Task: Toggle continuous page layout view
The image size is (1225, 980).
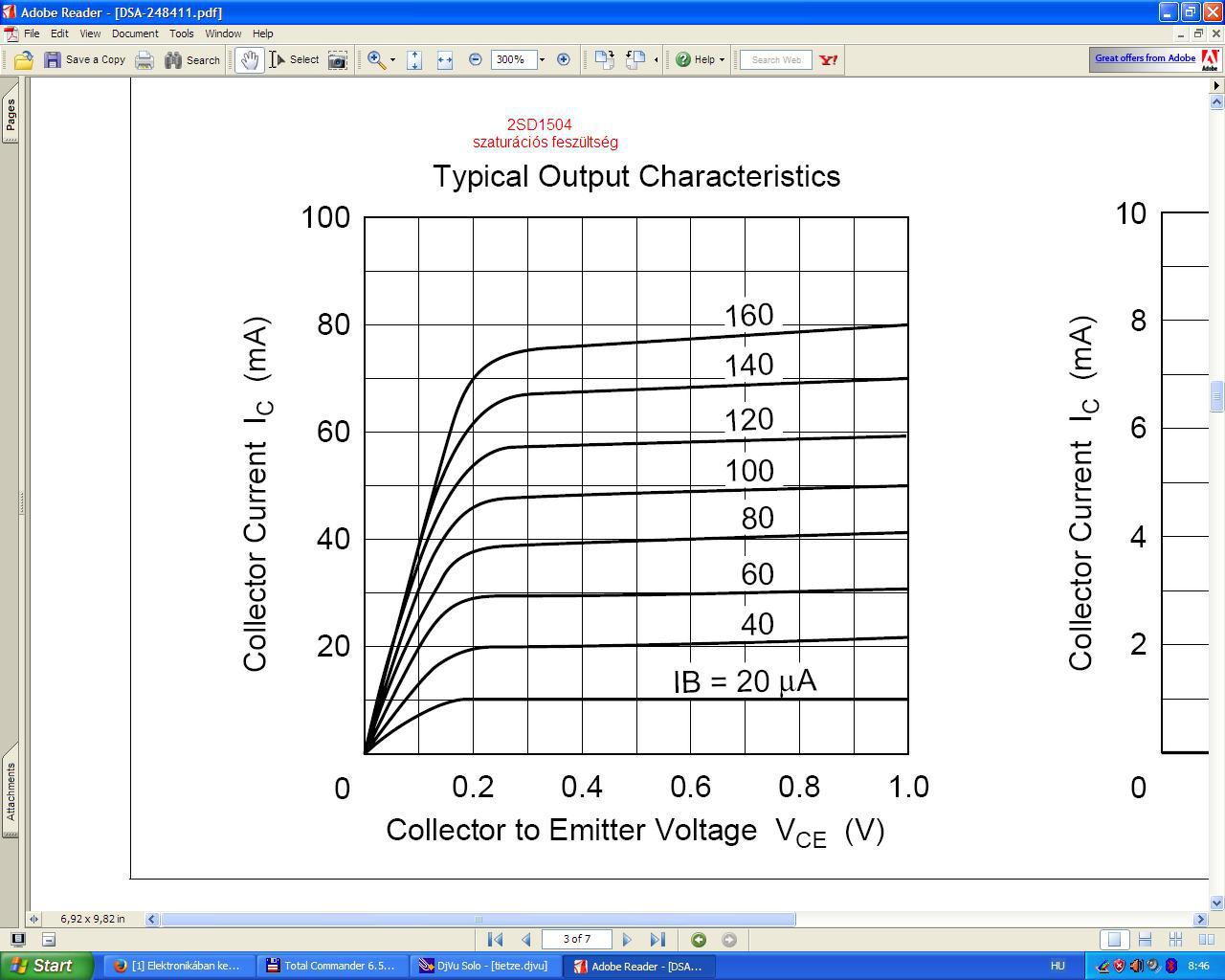Action: pos(1145,940)
